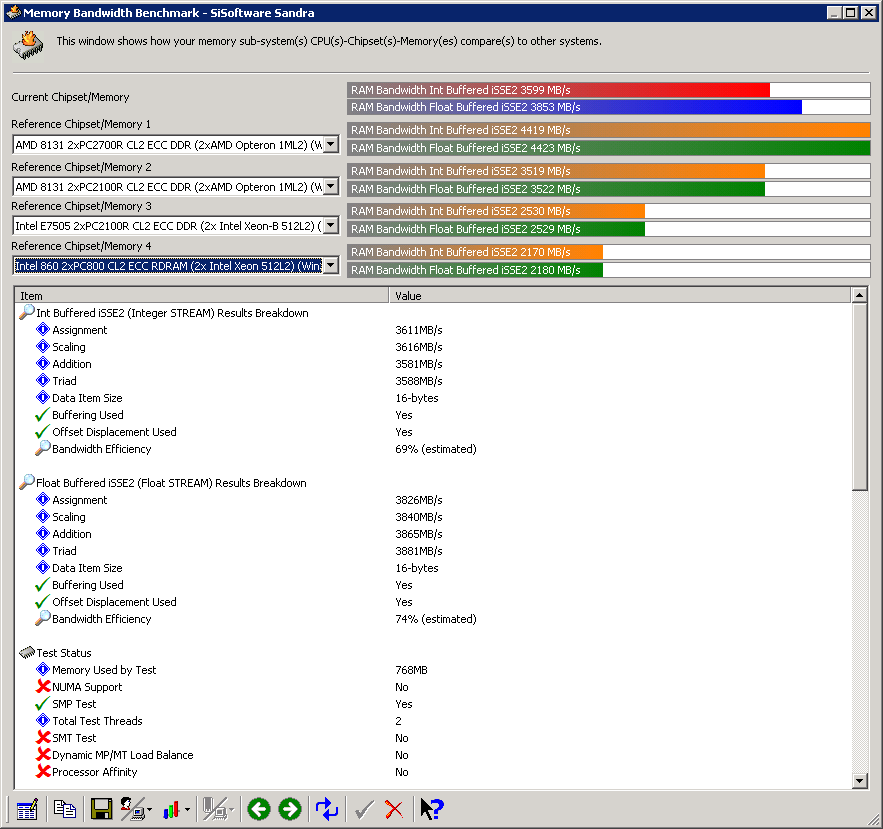Click the greyed device/computer icon
883x829 pixels.
tap(215, 809)
